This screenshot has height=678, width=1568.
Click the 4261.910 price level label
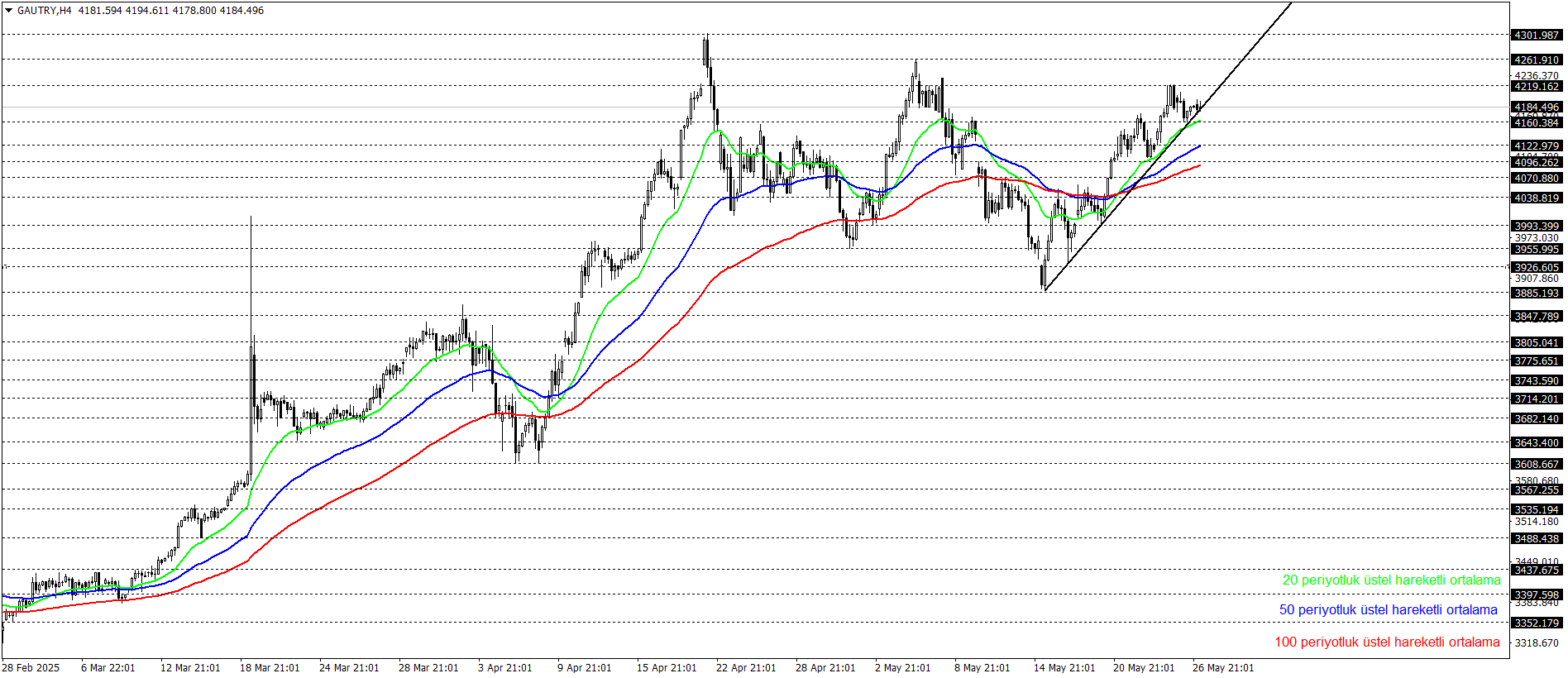pyautogui.click(x=1537, y=60)
